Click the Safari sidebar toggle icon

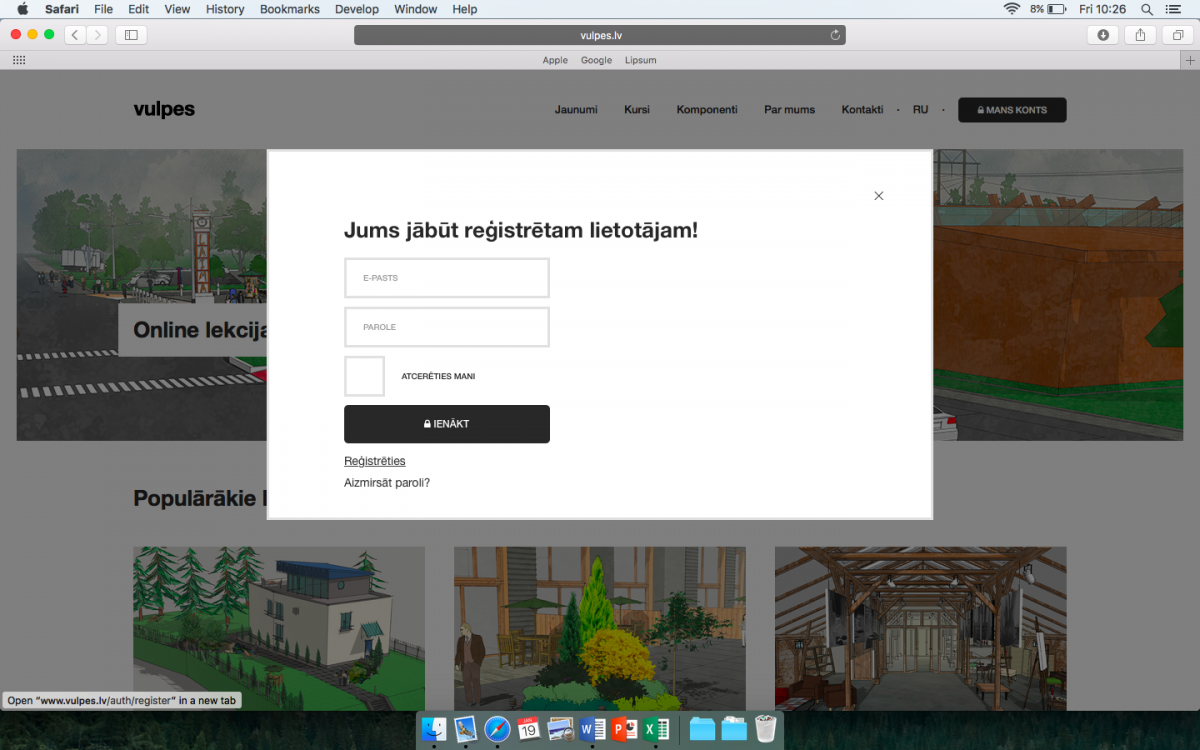click(131, 35)
